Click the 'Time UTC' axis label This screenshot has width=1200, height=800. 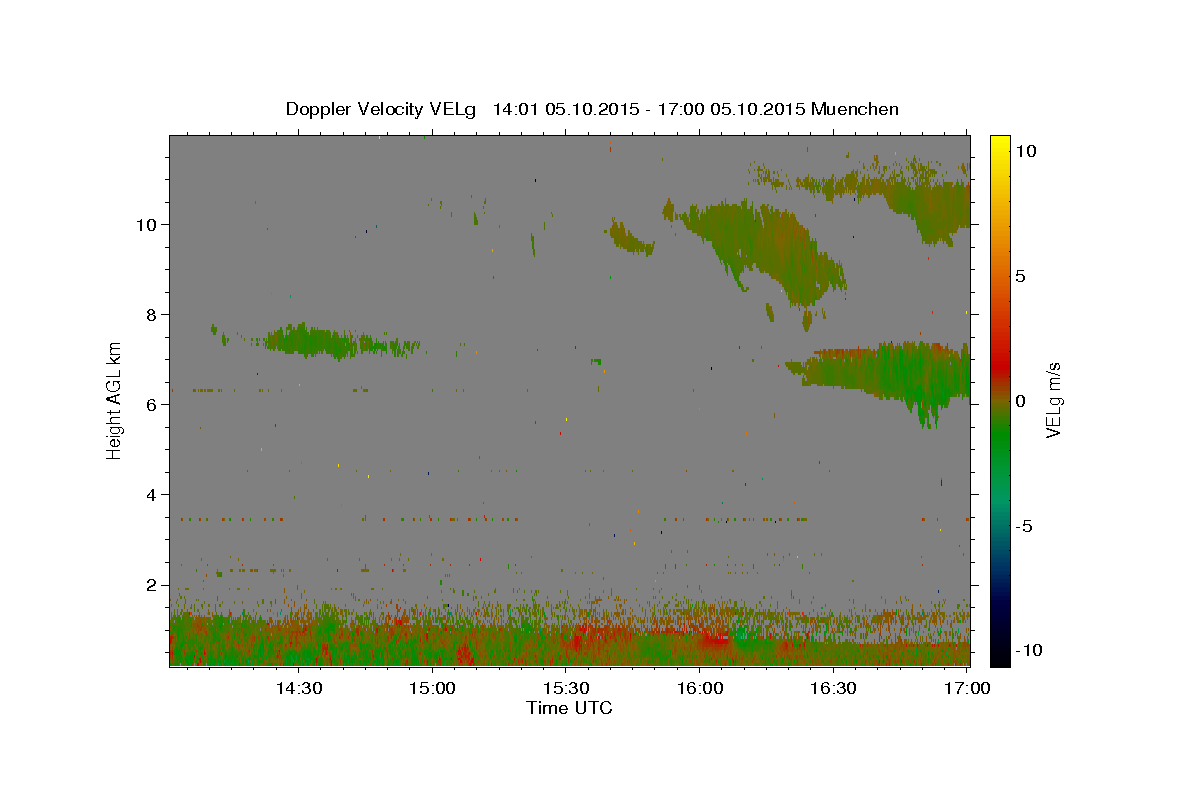click(569, 708)
